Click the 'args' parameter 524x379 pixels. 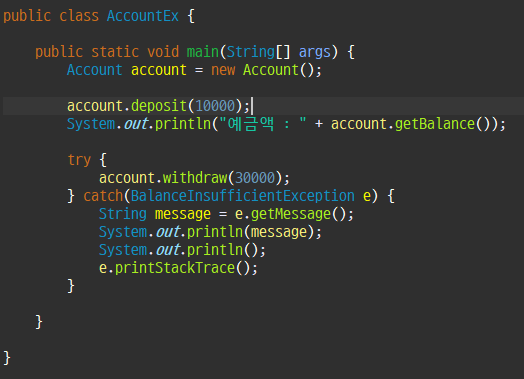point(314,52)
